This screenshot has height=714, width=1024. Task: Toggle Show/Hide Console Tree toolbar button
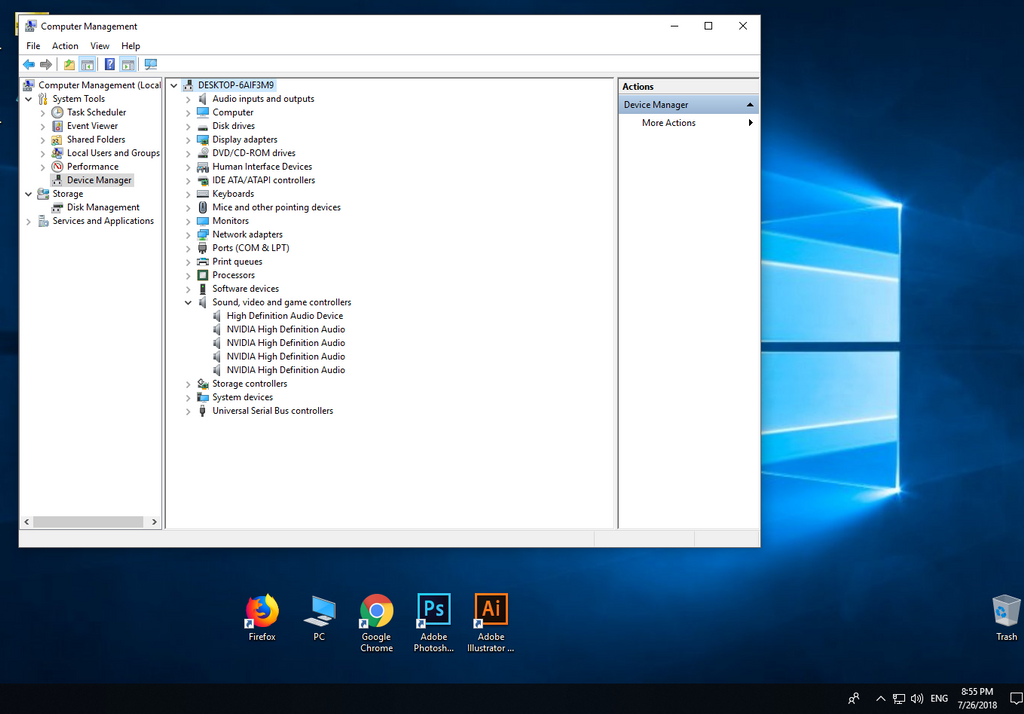(88, 65)
